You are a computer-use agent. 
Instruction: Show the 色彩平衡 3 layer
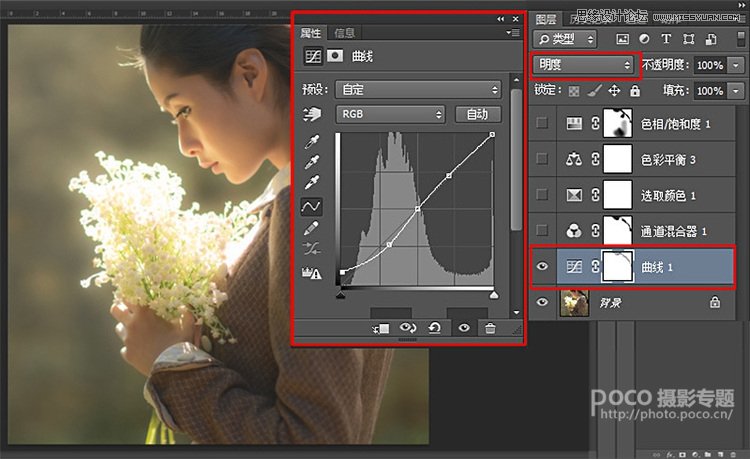pyautogui.click(x=542, y=158)
